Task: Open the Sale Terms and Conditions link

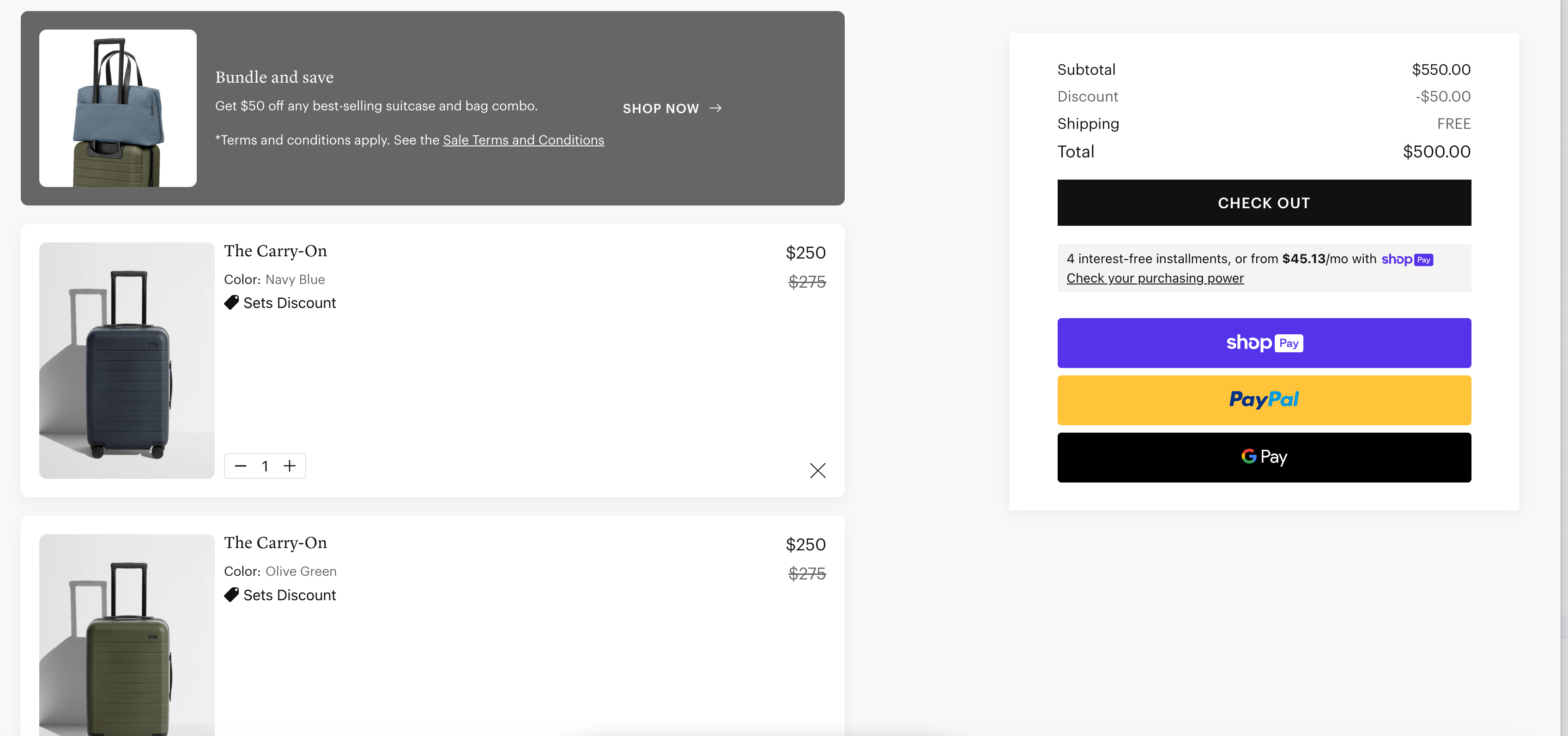Action: (x=523, y=140)
